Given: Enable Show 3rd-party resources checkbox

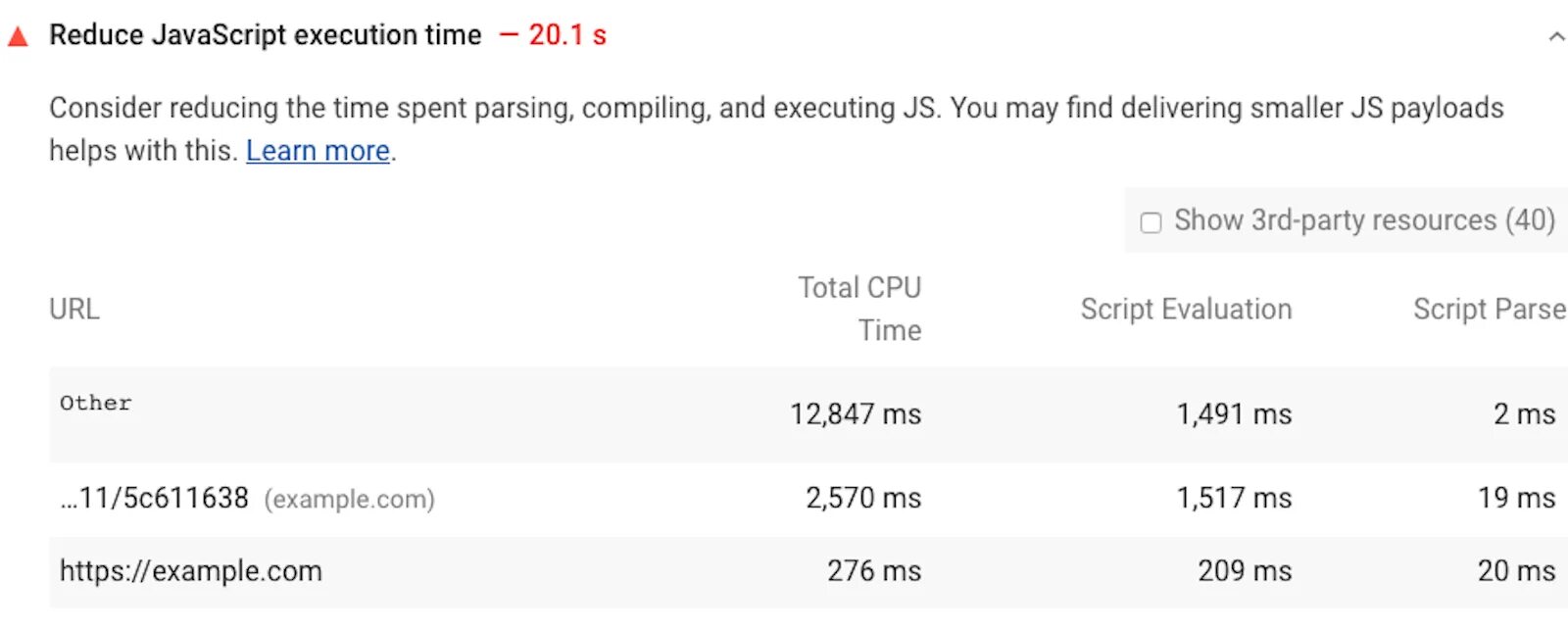Looking at the screenshot, I should [1151, 222].
